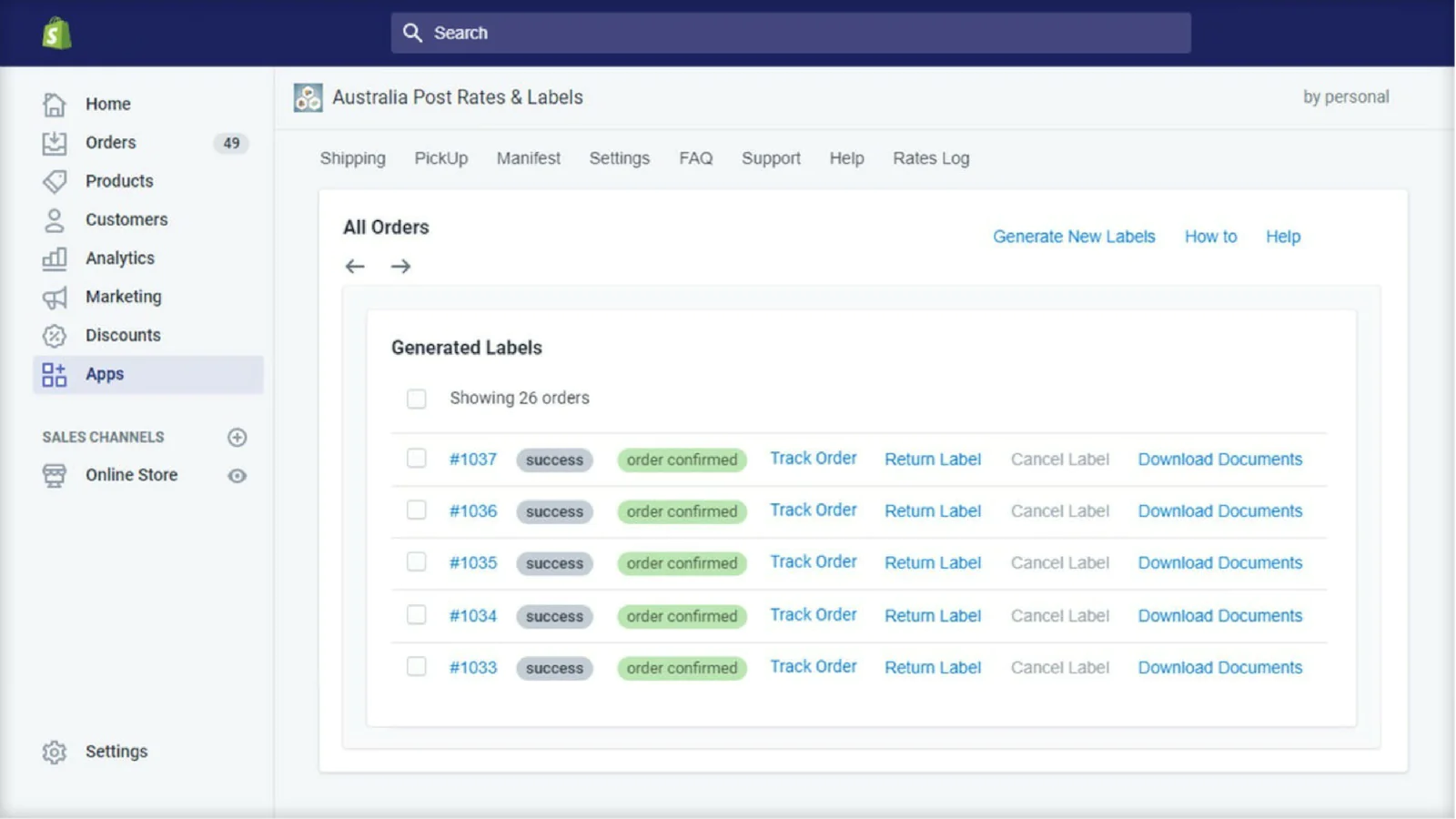Image resolution: width=1456 pixels, height=819 pixels.
Task: Focus the Search field in the top bar
Action: (x=790, y=33)
